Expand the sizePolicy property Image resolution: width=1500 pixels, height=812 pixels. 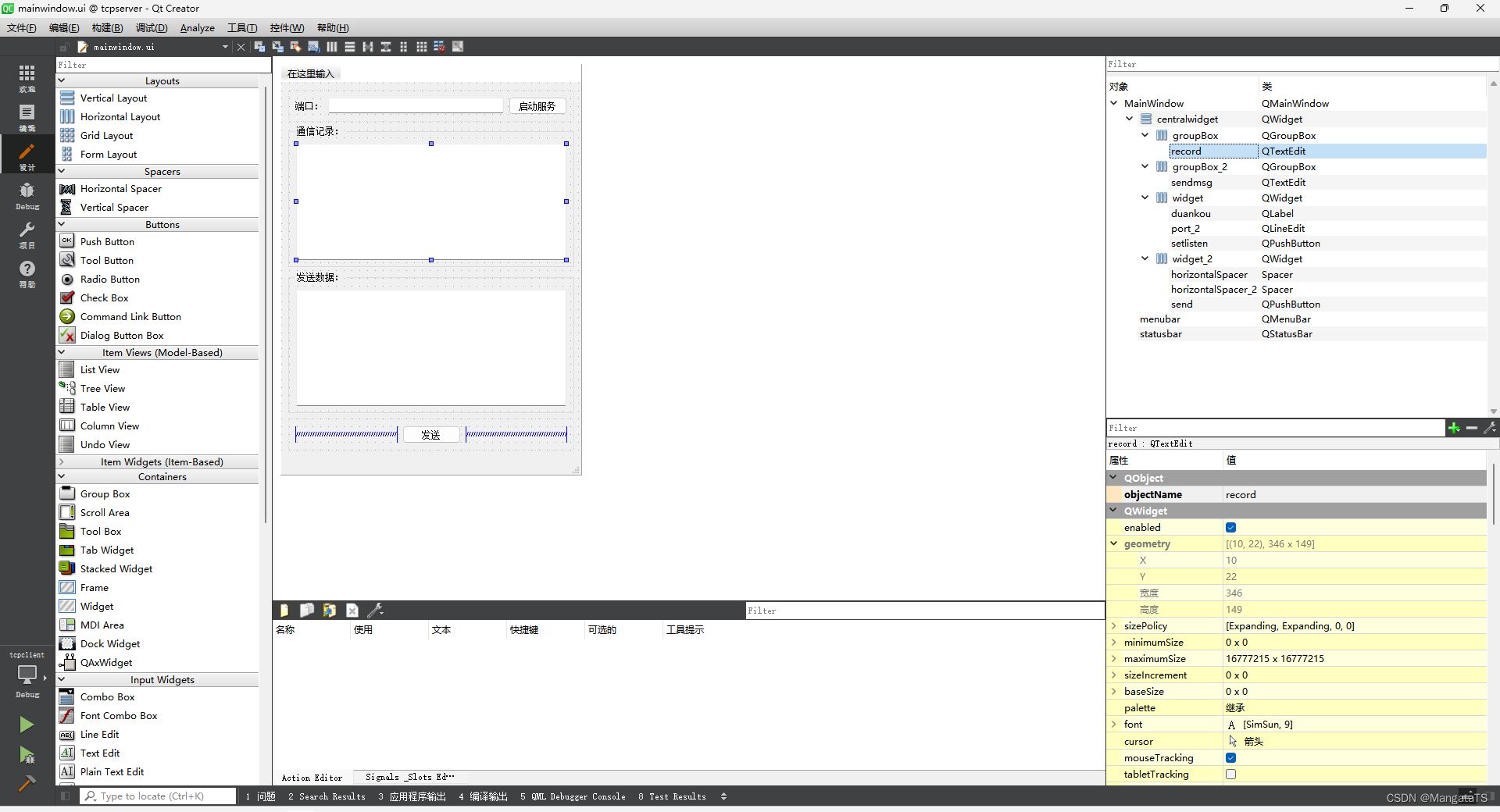click(x=1114, y=626)
